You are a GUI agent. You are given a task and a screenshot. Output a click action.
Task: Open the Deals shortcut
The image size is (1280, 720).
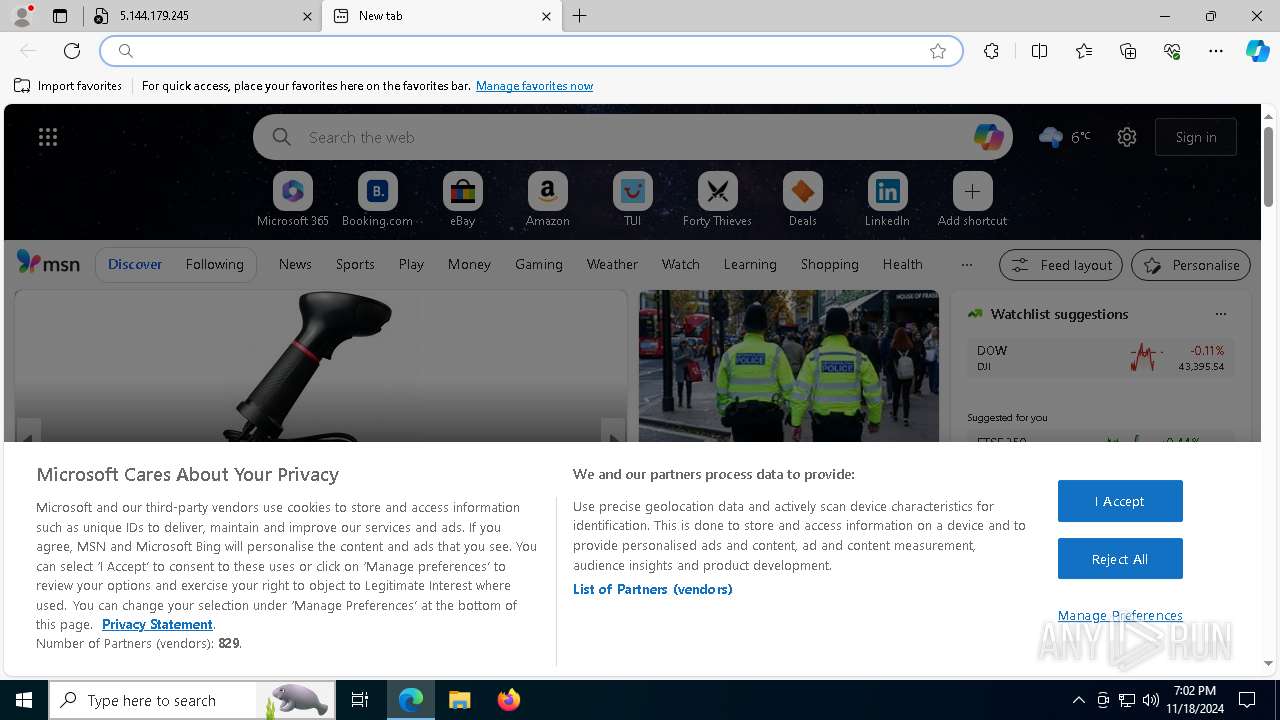pos(802,200)
